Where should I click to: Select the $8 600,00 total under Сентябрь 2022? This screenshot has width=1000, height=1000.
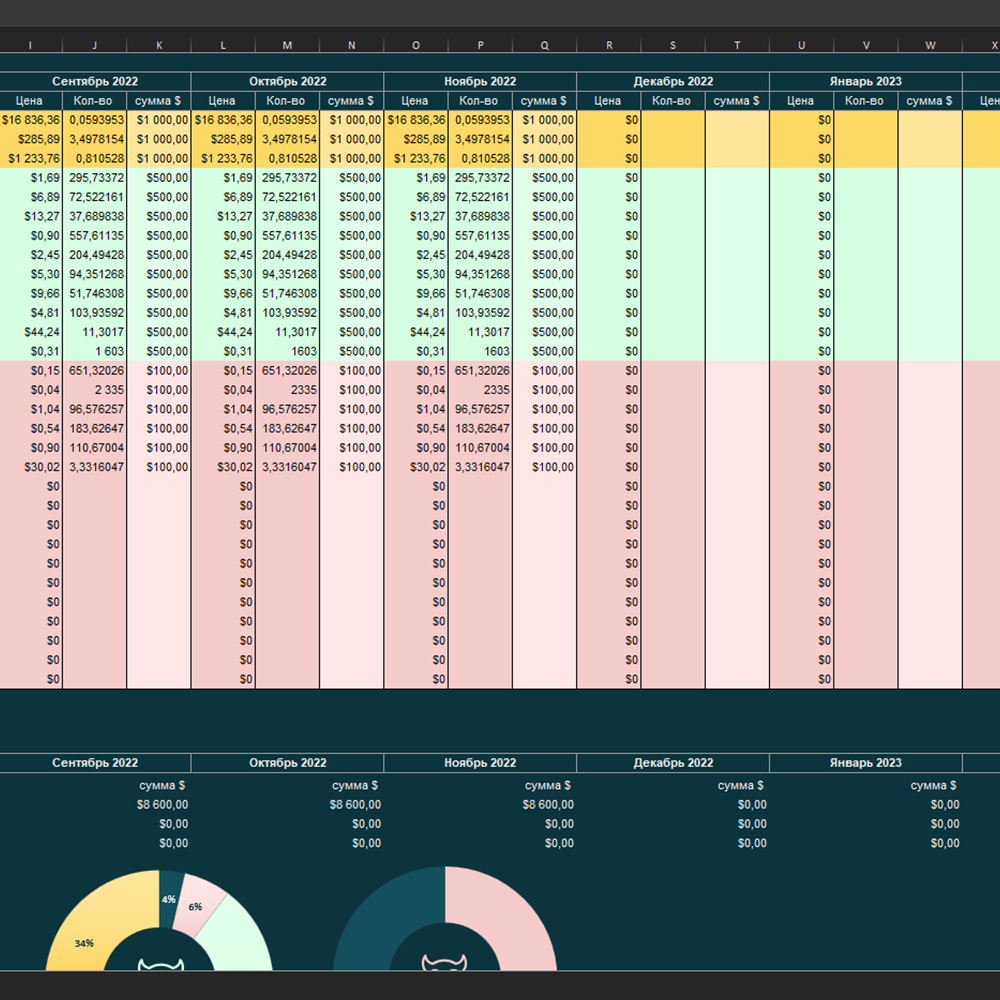point(162,805)
